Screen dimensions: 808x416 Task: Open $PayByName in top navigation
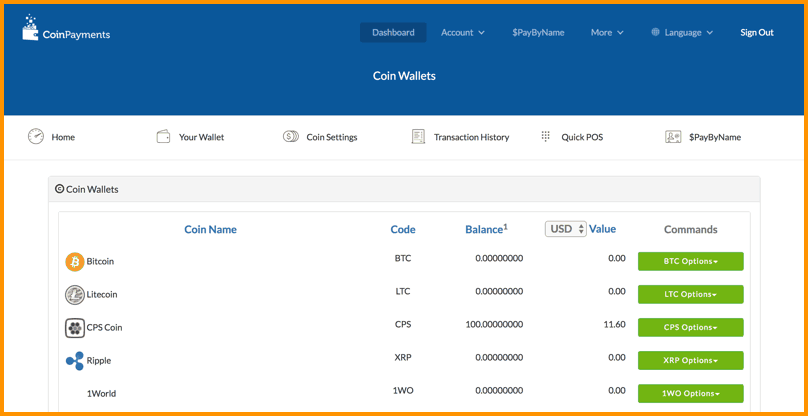point(538,32)
